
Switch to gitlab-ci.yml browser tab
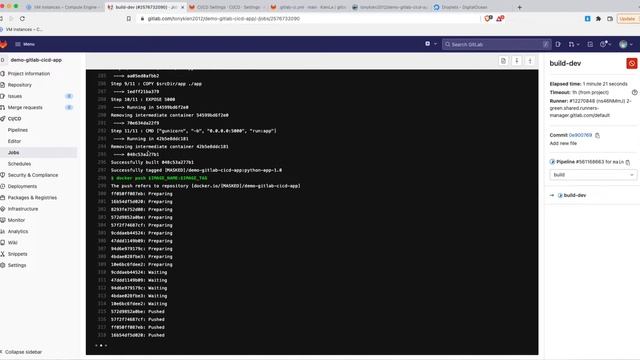coord(309,7)
